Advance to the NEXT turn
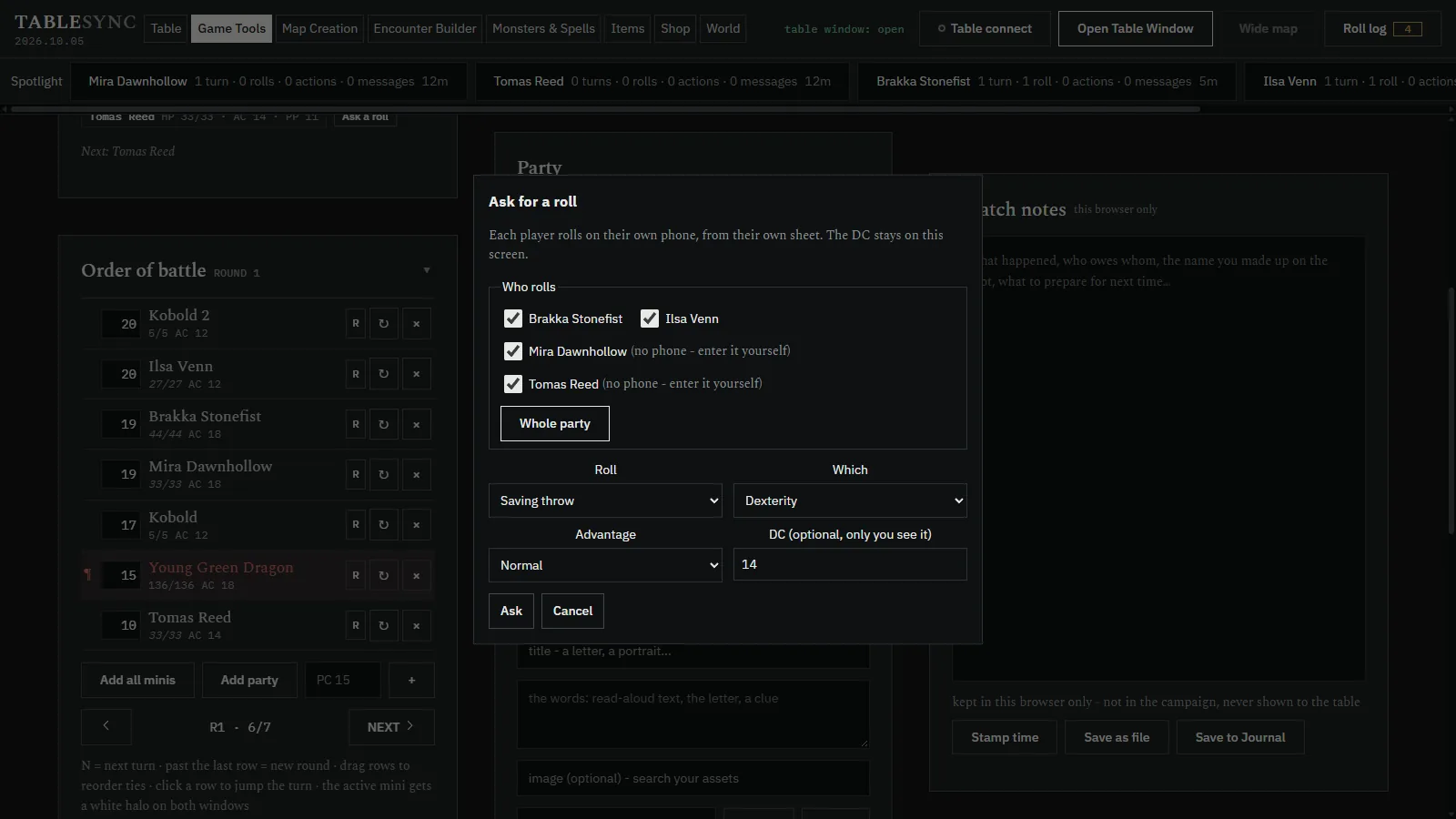The image size is (1456, 819). (391, 727)
